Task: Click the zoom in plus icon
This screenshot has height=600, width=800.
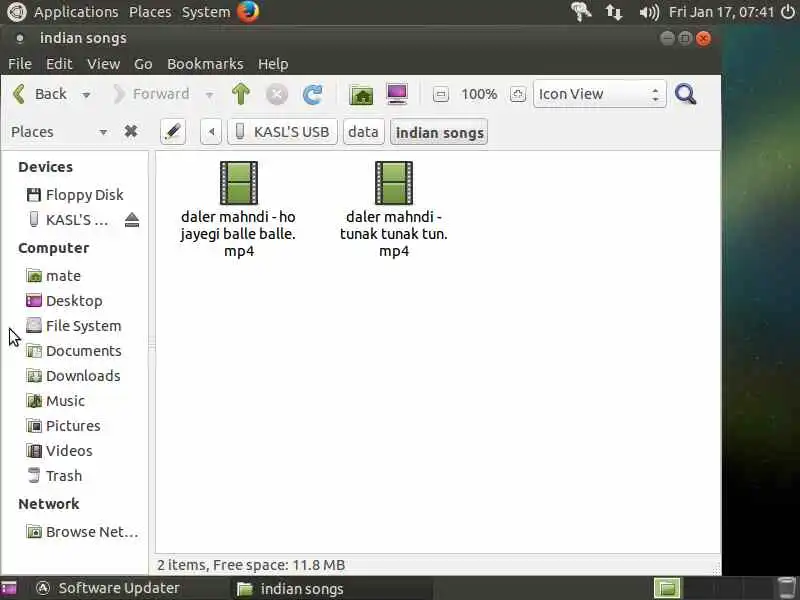Action: click(517, 94)
